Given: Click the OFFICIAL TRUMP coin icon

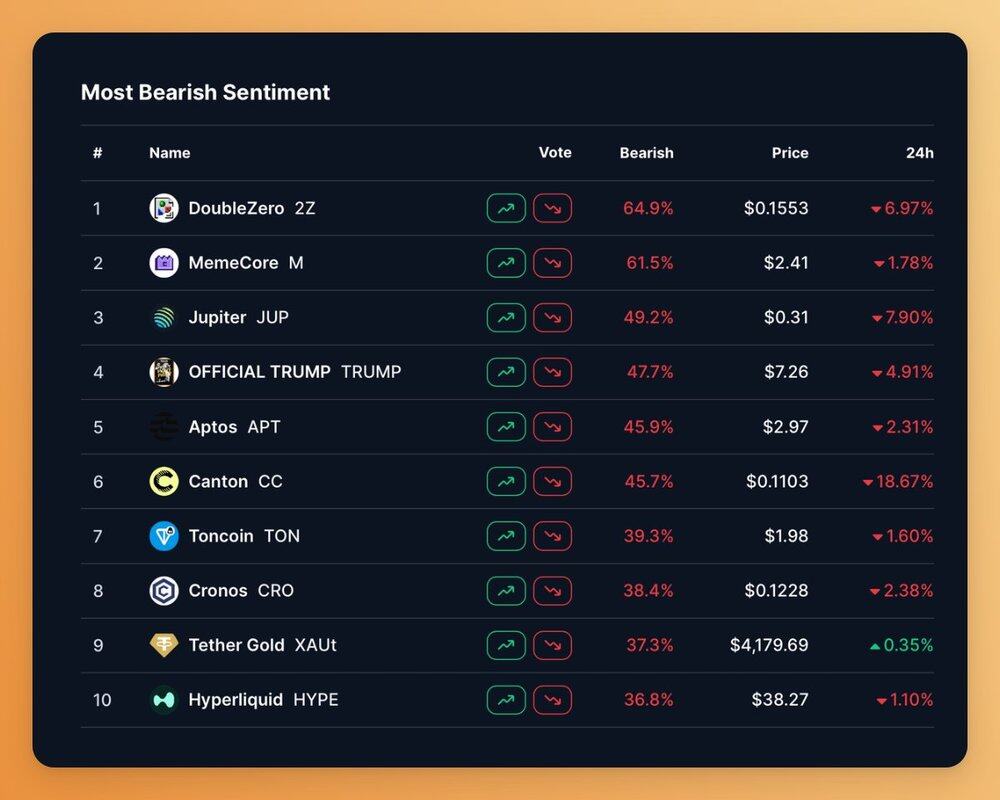Looking at the screenshot, I should click(164, 372).
